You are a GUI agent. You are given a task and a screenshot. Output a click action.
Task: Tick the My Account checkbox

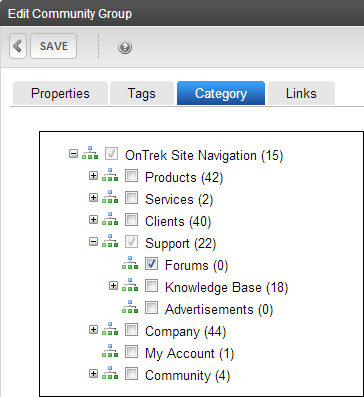click(132, 351)
